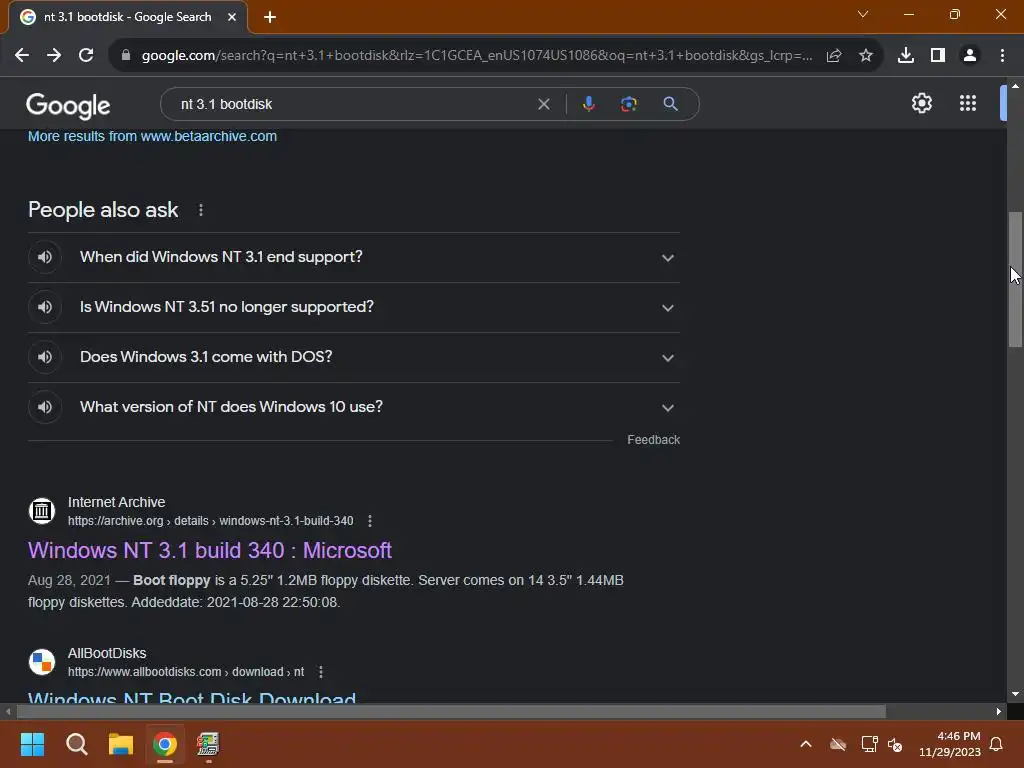This screenshot has height=768, width=1024.
Task: Open clock showing 4:46 PM
Action: pos(950,744)
